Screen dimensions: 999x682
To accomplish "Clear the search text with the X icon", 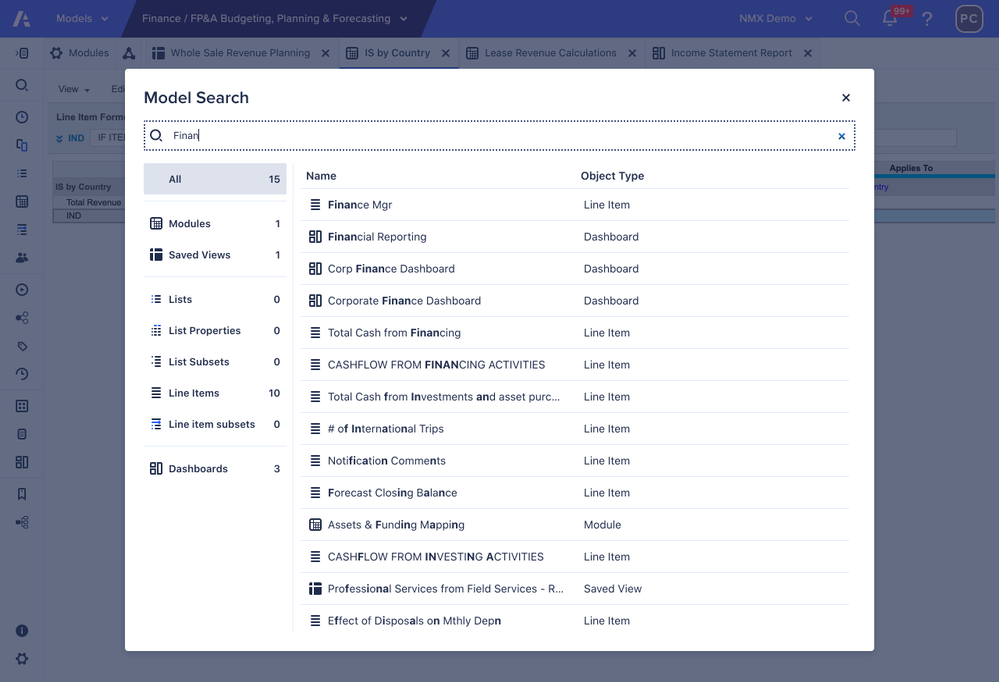I will point(841,136).
